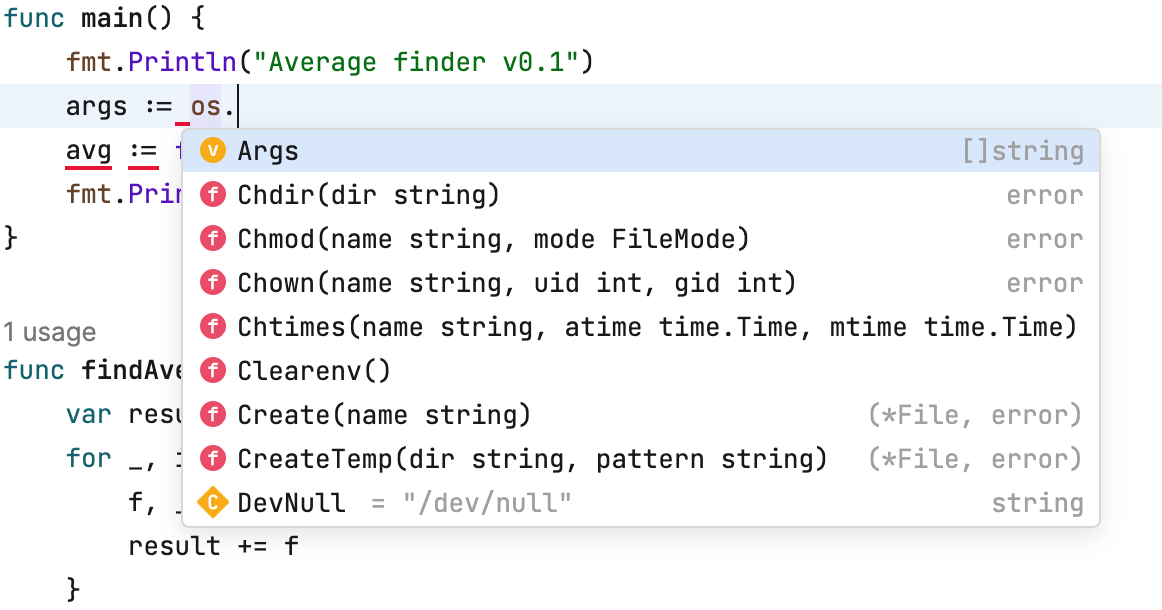Pick the Chmod completion entry

click(492, 239)
